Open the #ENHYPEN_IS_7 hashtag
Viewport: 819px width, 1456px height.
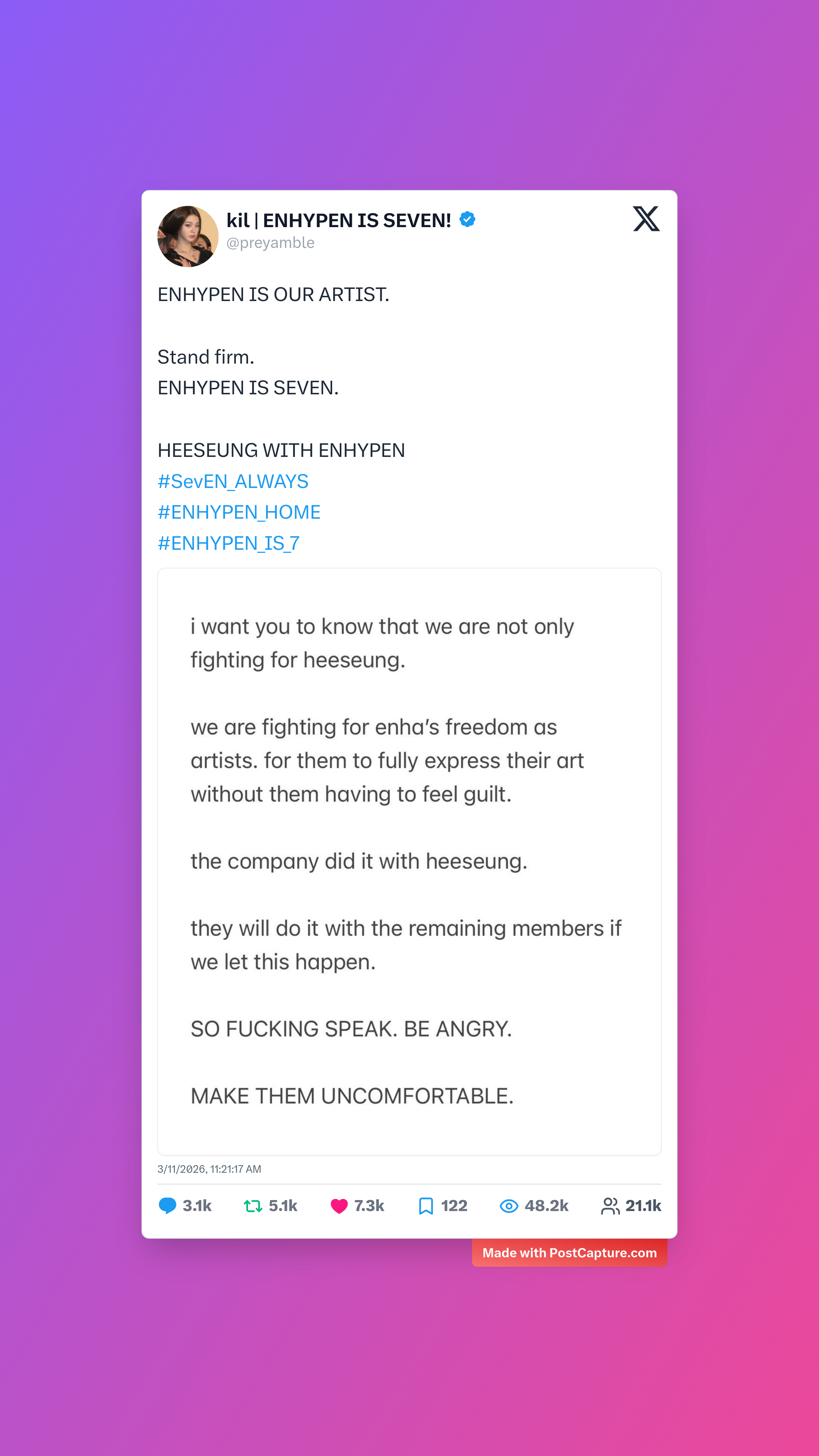click(x=228, y=543)
